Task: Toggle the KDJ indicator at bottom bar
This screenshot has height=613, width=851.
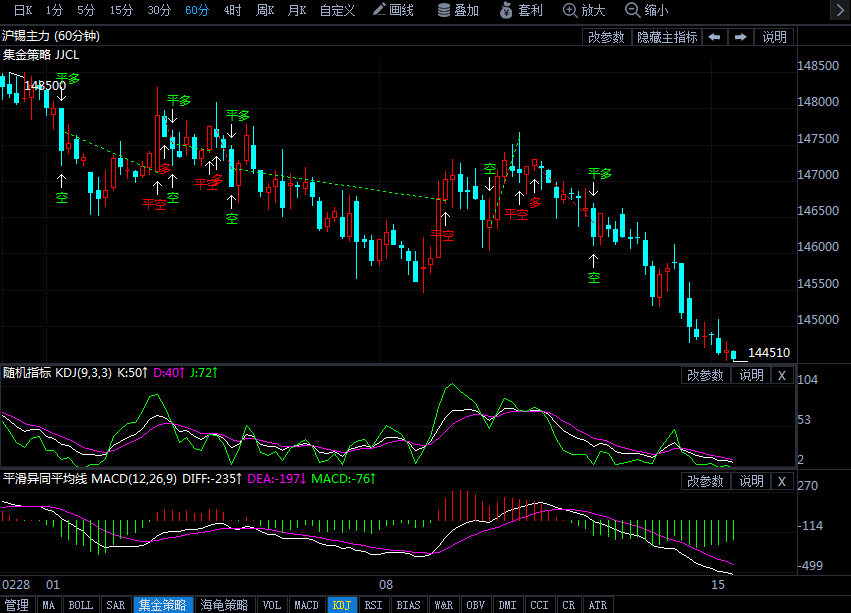Action: click(x=342, y=605)
